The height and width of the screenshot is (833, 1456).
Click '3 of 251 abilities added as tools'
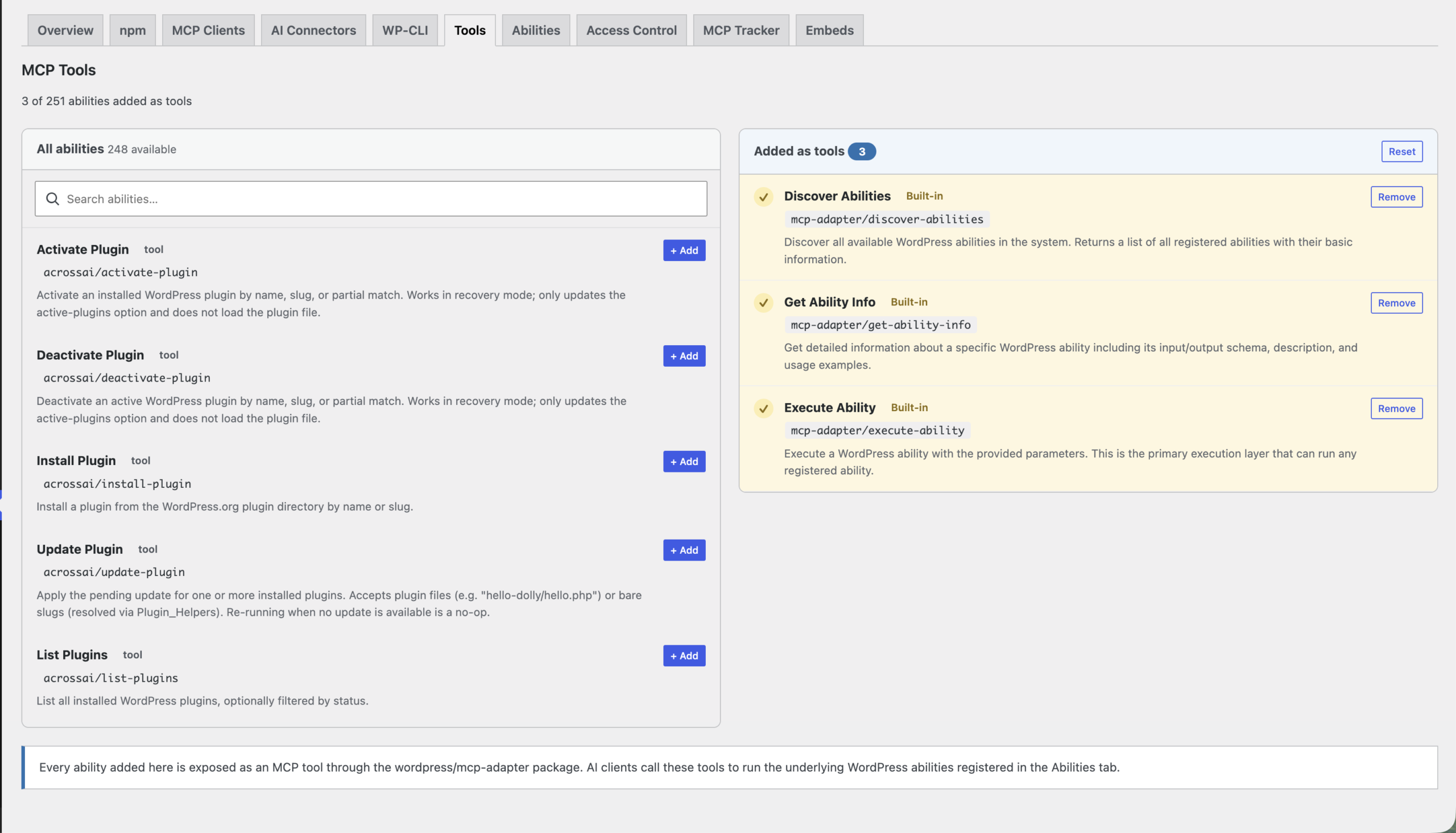[106, 101]
